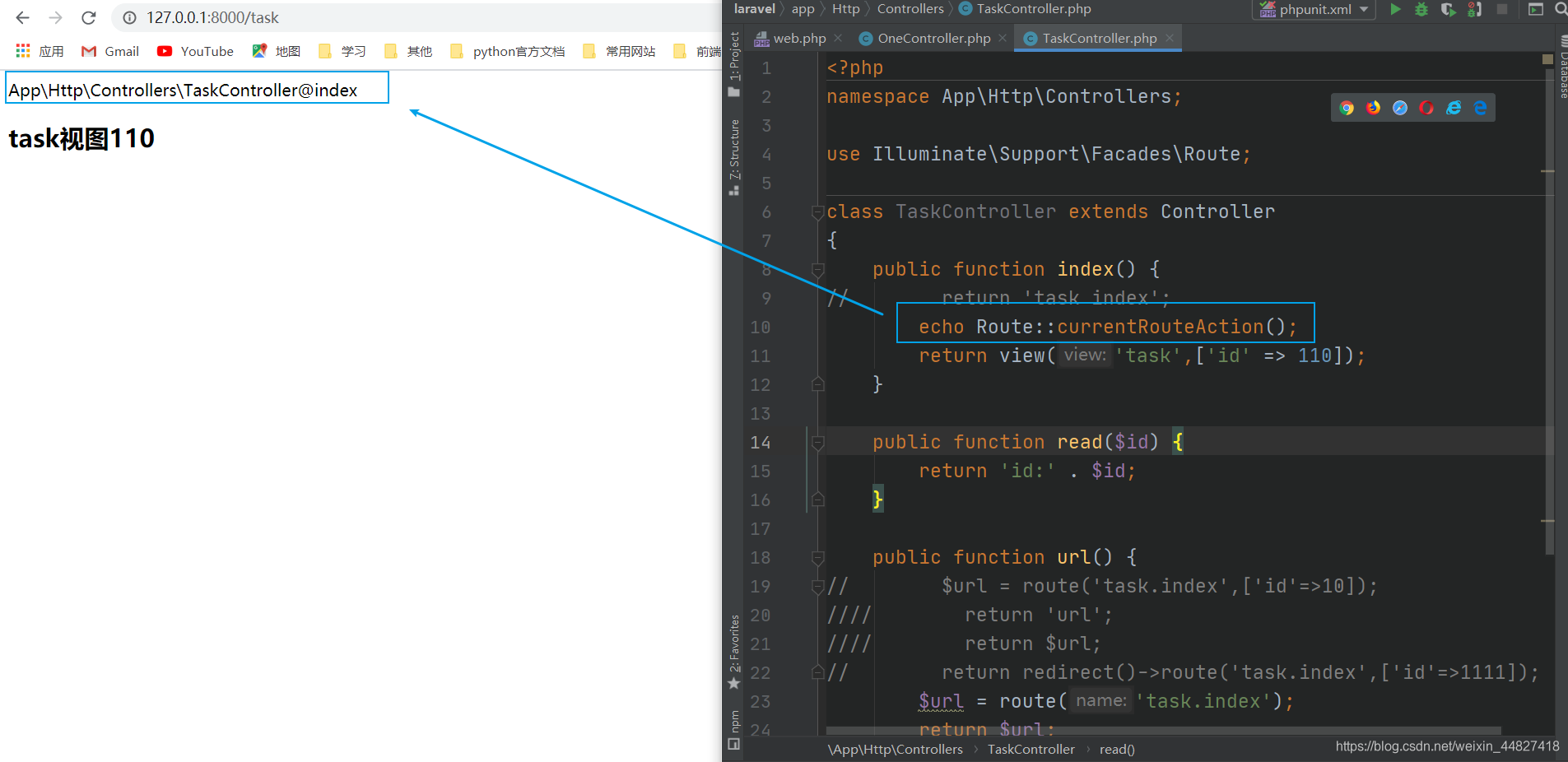Open the 常用网站 bookmark folder

(619, 51)
